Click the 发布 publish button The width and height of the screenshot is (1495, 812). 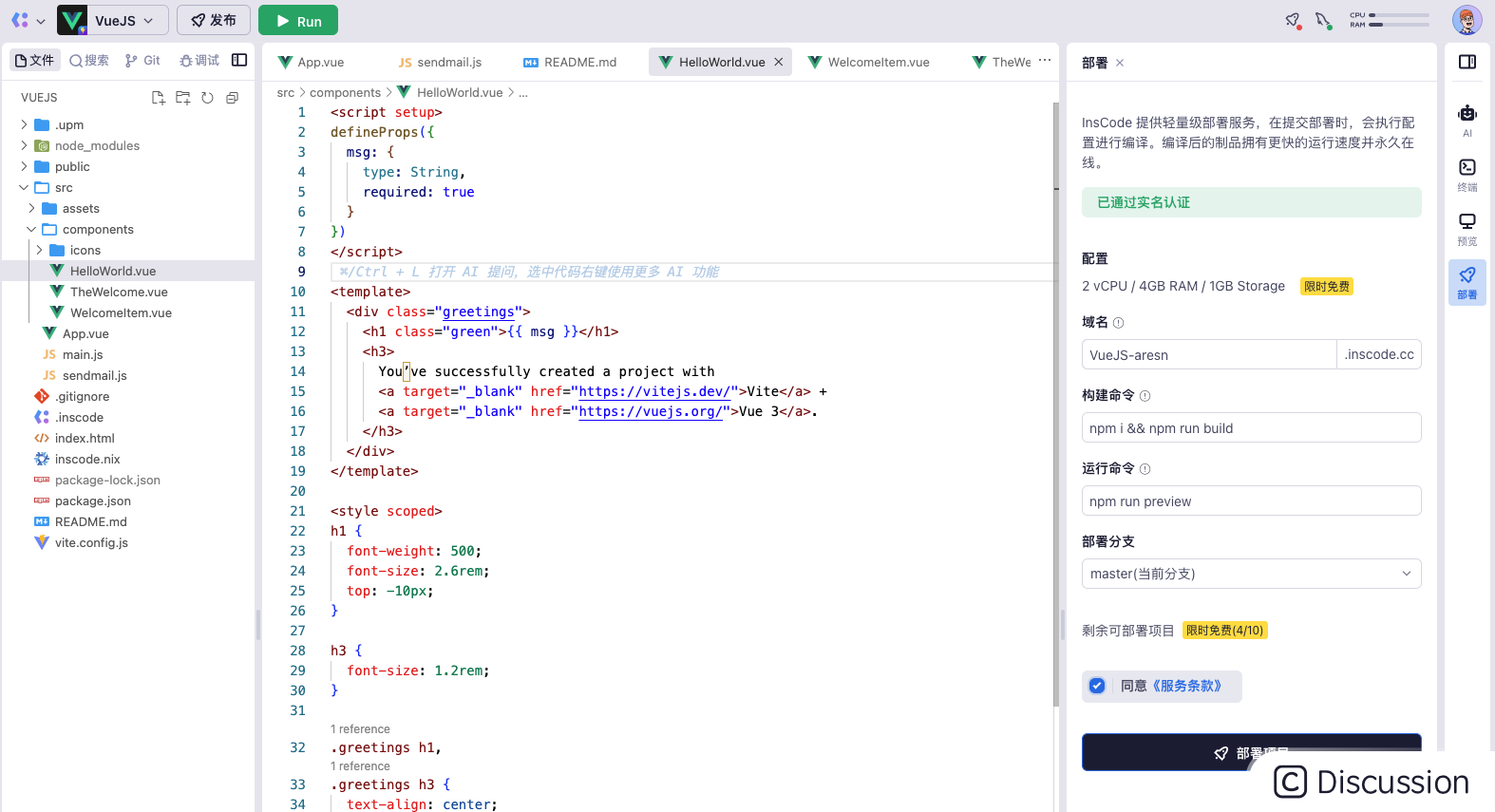point(214,20)
